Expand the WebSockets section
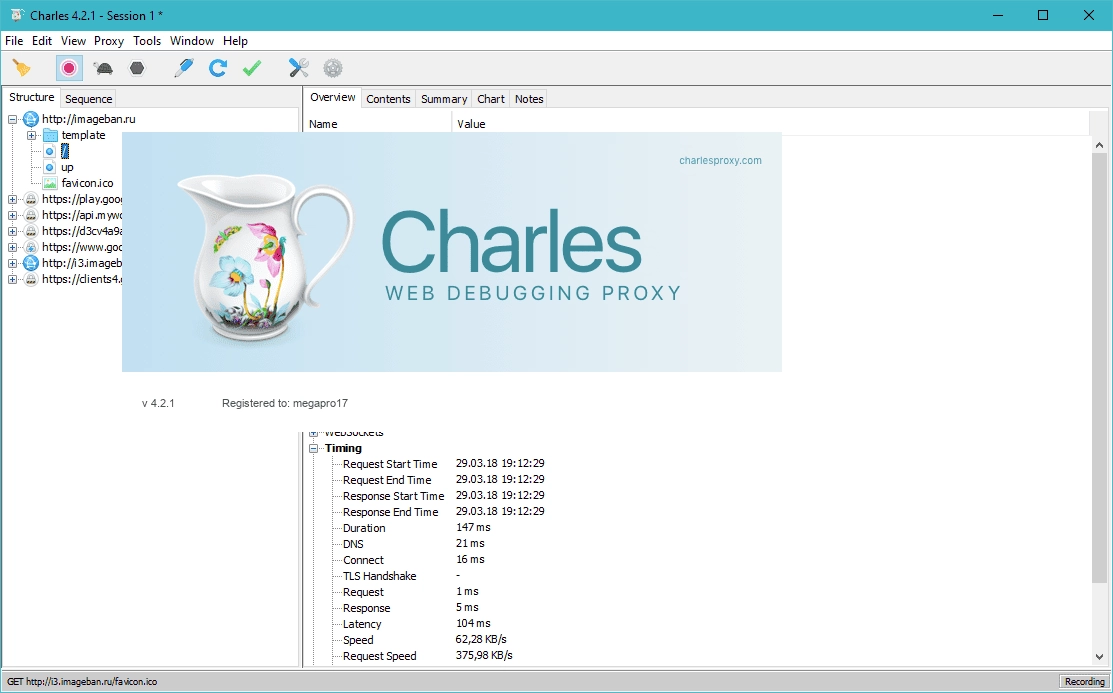The image size is (1113, 693). coord(313,432)
